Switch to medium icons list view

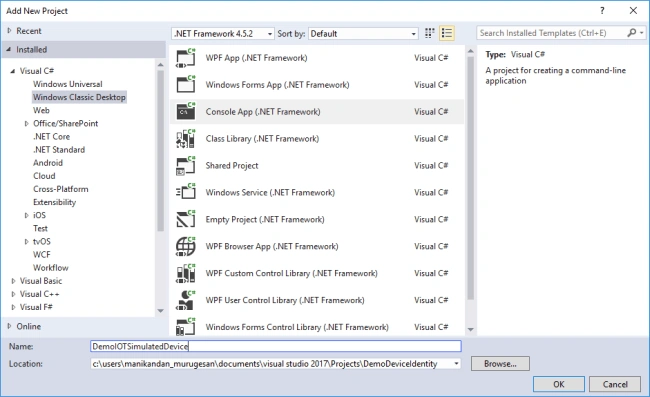(x=447, y=33)
